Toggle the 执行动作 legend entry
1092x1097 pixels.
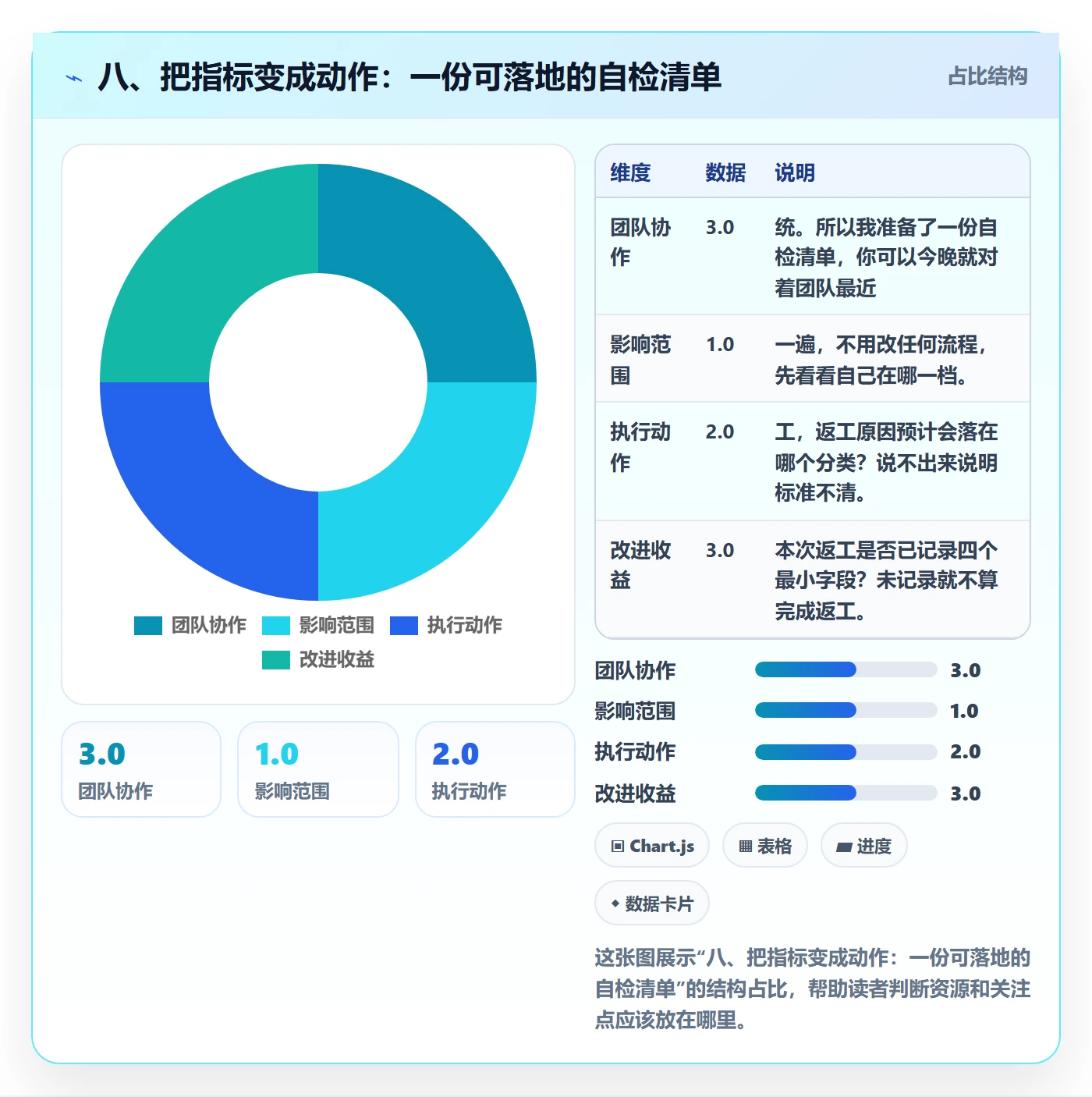click(446, 626)
